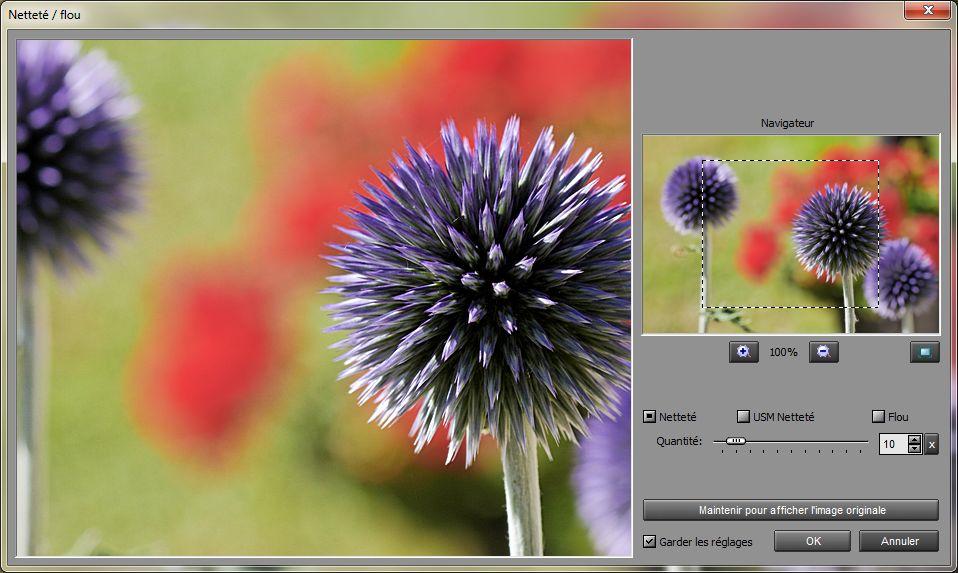
Task: Close the Netteté / flou dialog
Action: point(927,10)
